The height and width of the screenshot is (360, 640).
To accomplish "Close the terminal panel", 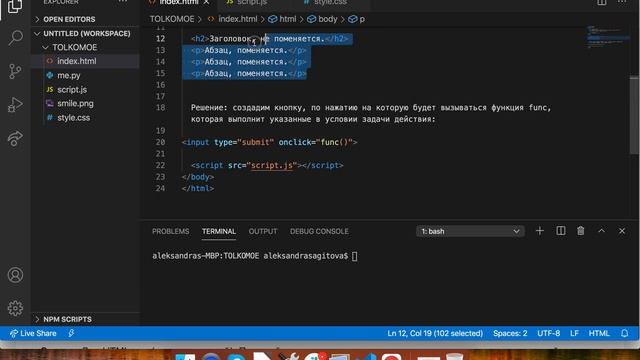I will tap(622, 231).
